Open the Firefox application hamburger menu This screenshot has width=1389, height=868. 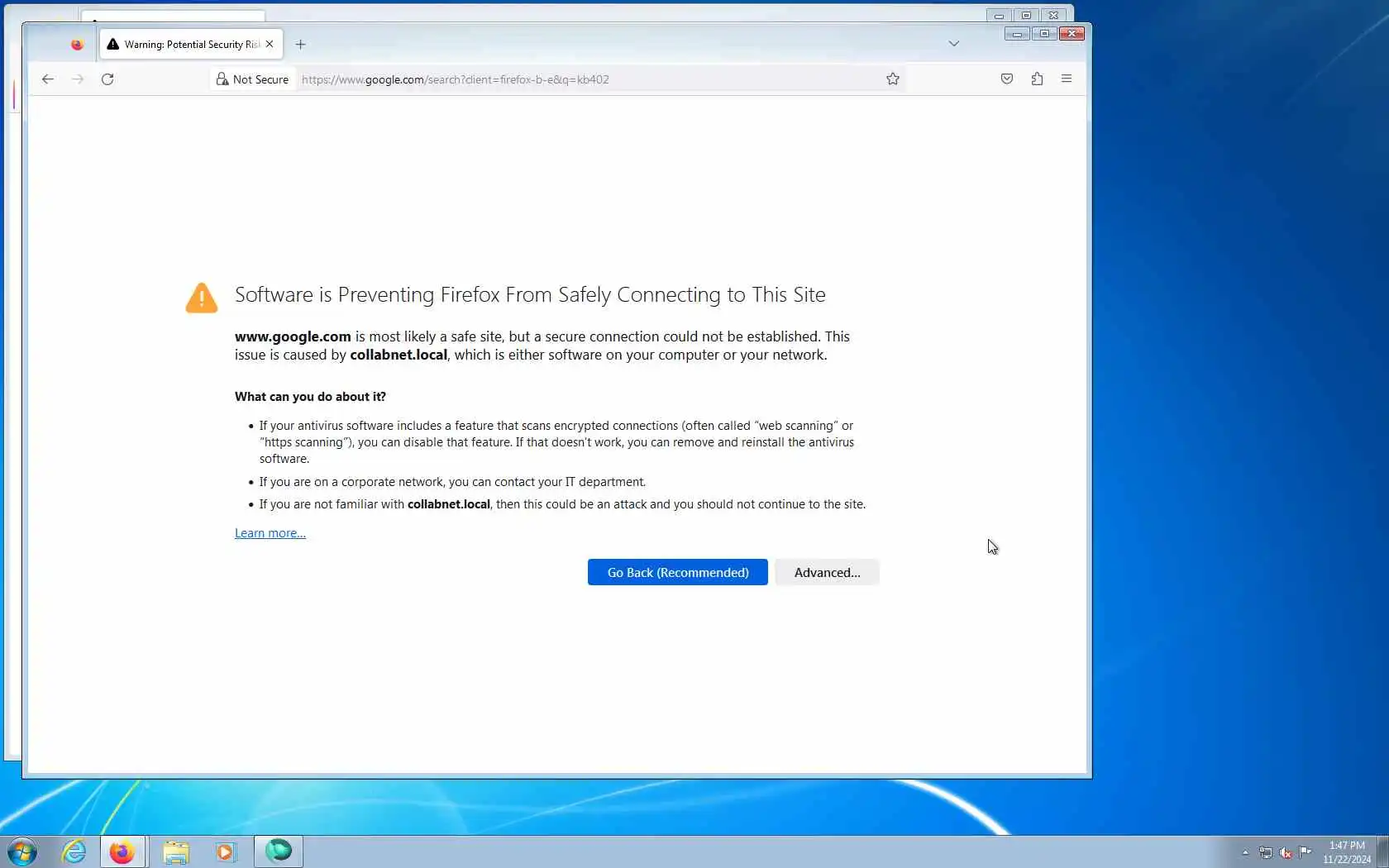[1067, 79]
